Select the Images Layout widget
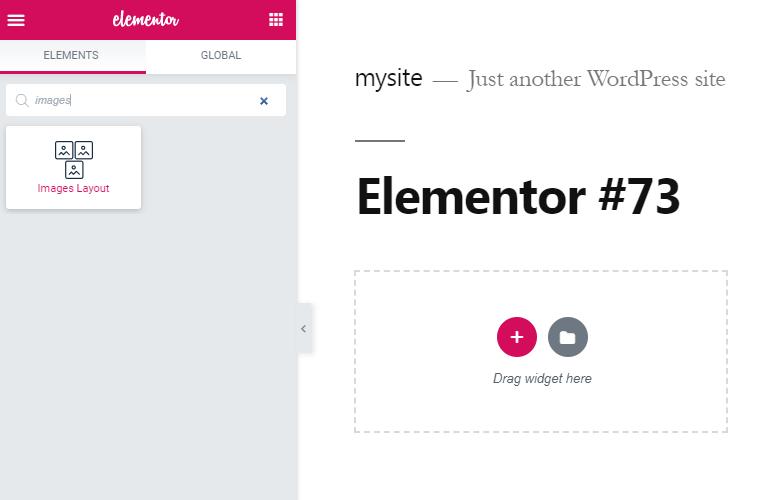The height and width of the screenshot is (500, 768). [x=73, y=167]
